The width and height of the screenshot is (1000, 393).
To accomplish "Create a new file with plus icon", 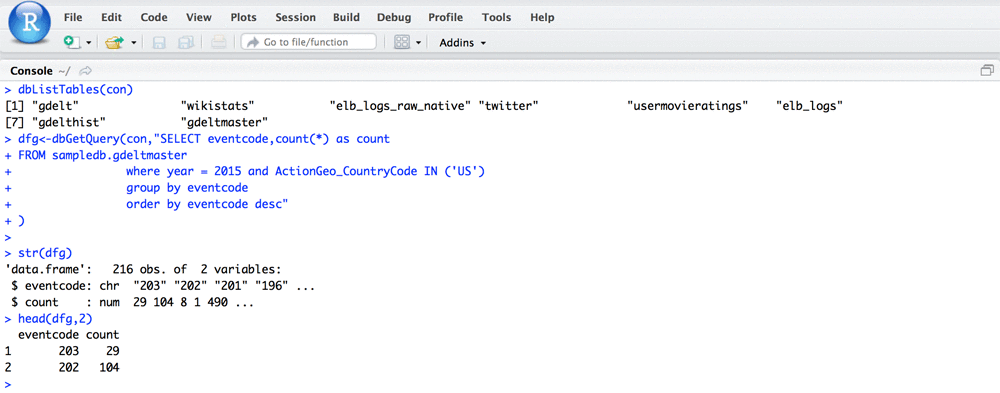I will (x=72, y=42).
